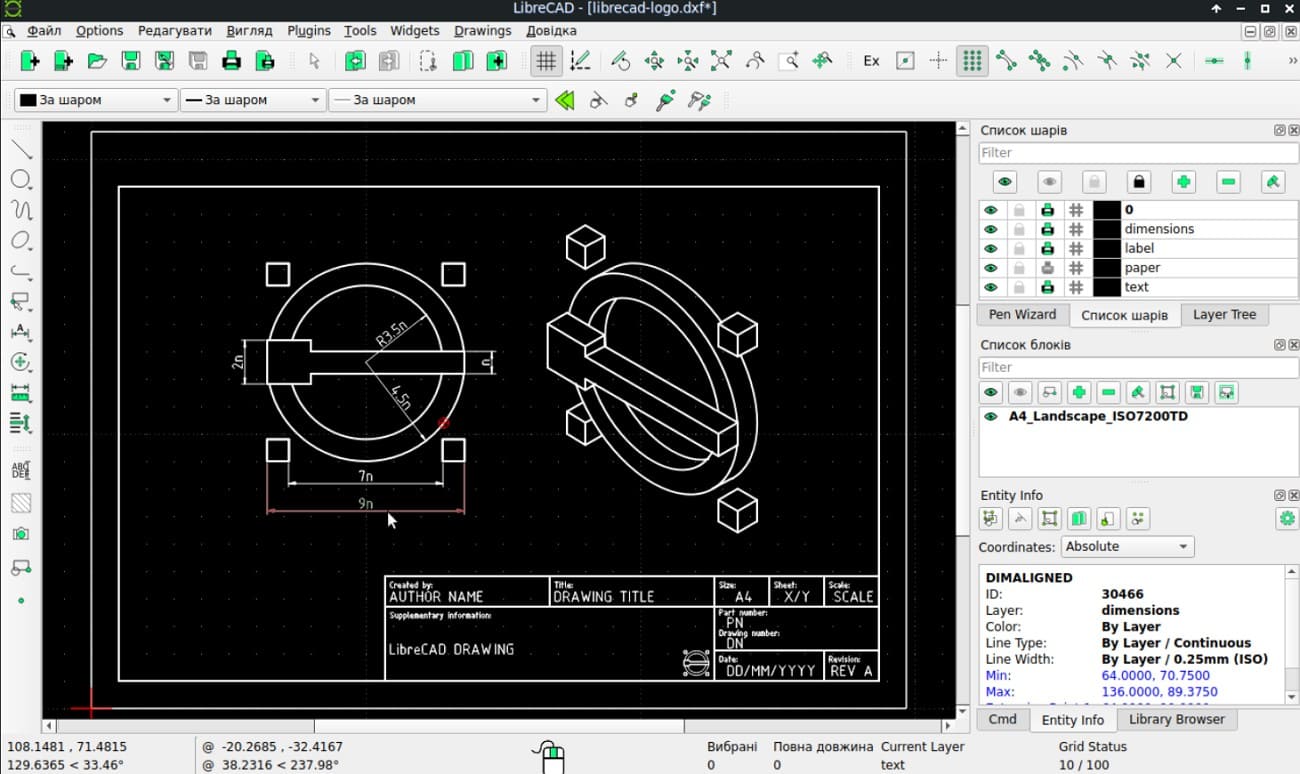
Task: Select the Hatch tool in the left toolbar
Action: 21,501
